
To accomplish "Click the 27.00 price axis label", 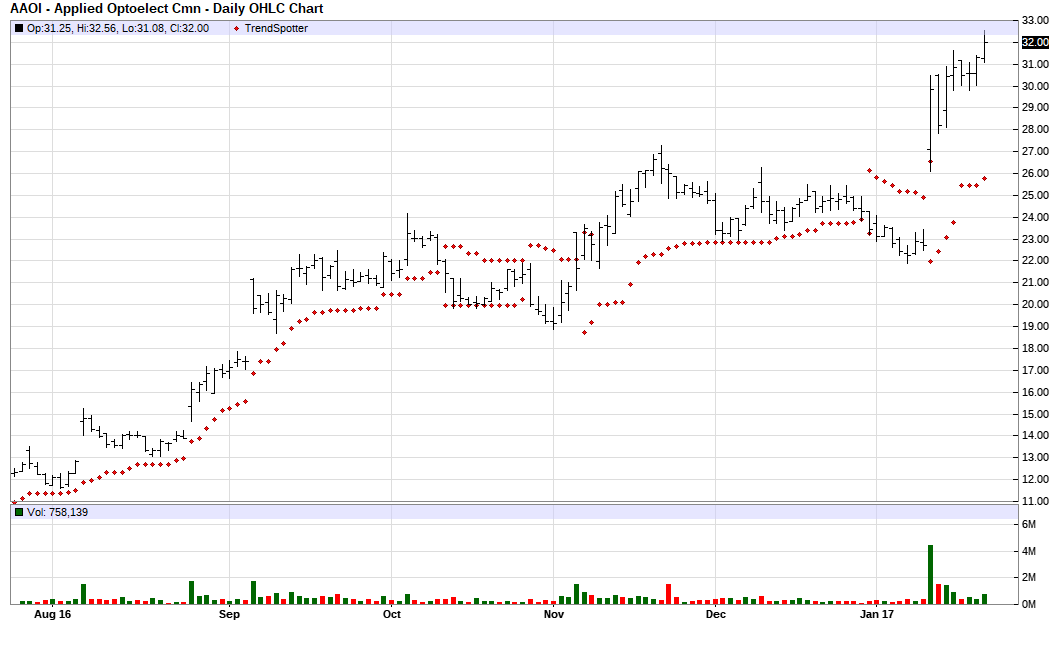I will (x=1035, y=152).
